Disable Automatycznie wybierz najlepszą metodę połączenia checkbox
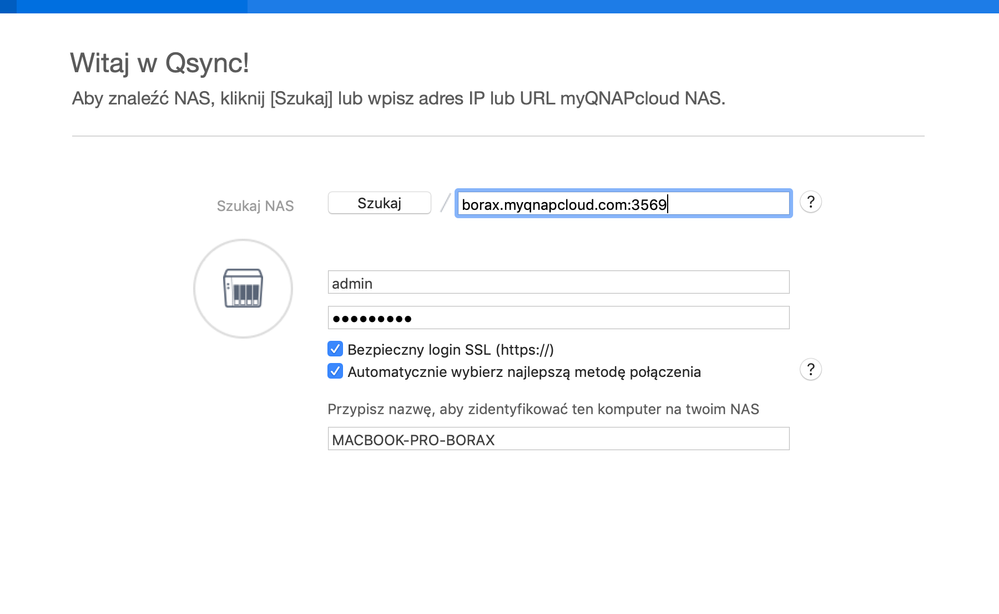Viewport: 999px width, 614px height. coord(335,372)
